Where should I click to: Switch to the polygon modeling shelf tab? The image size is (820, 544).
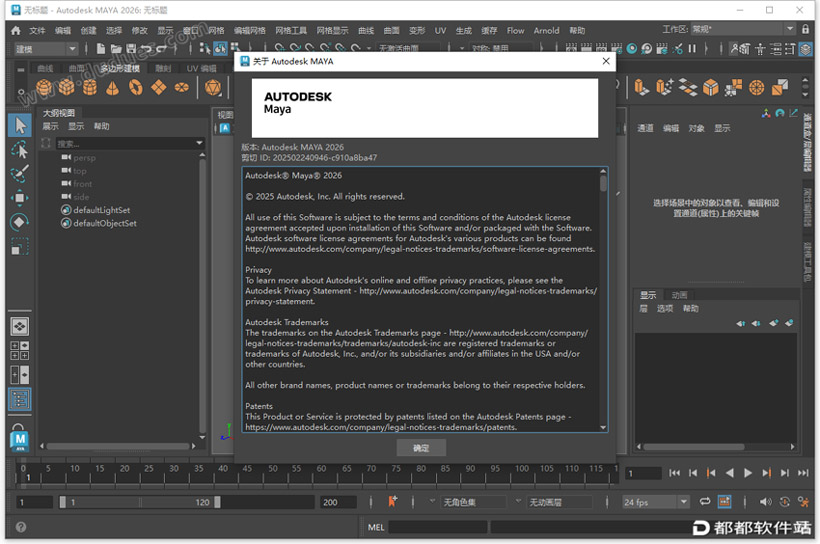[x=120, y=69]
